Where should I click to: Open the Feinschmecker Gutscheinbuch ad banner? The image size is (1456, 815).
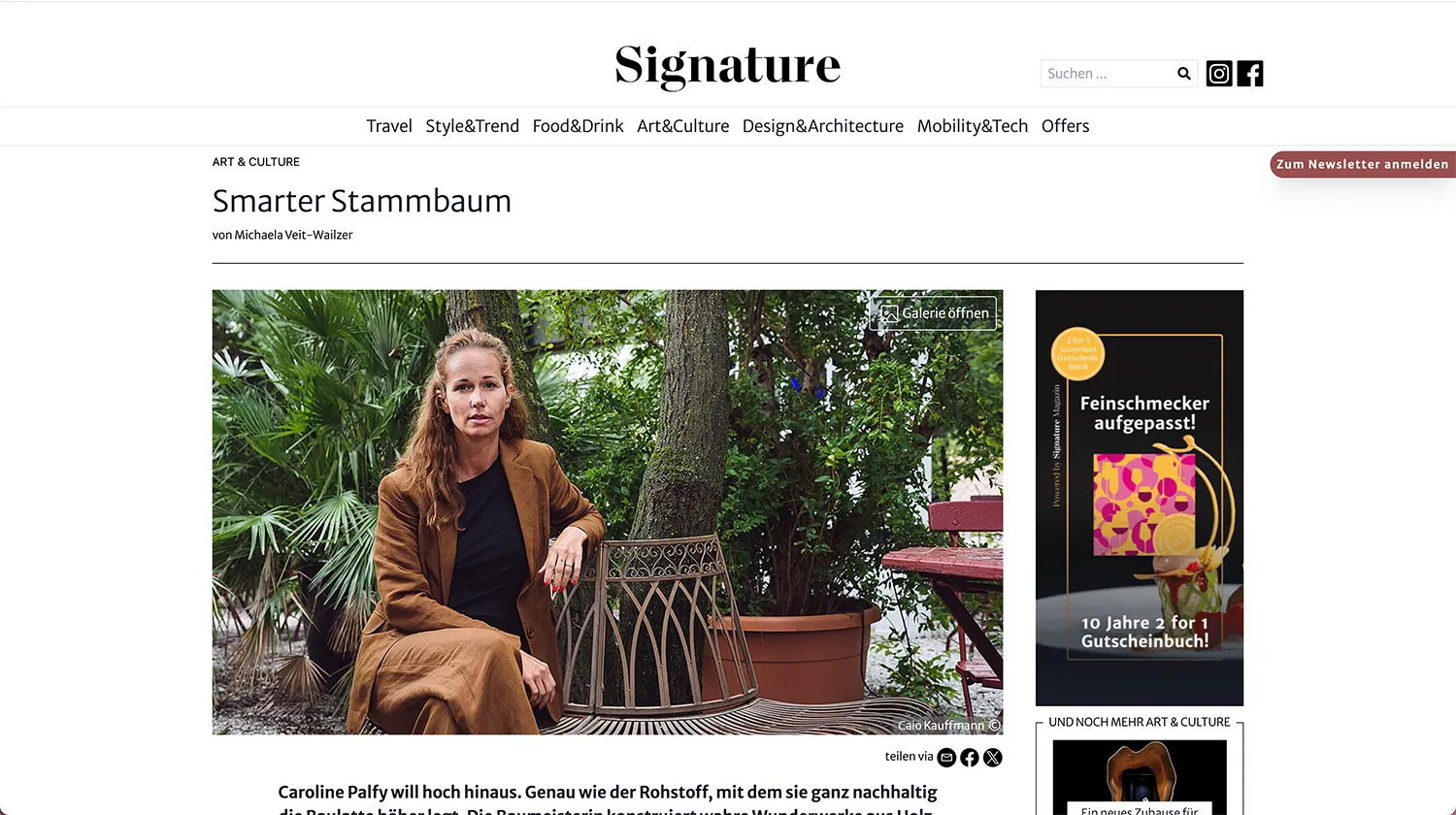[x=1140, y=498]
